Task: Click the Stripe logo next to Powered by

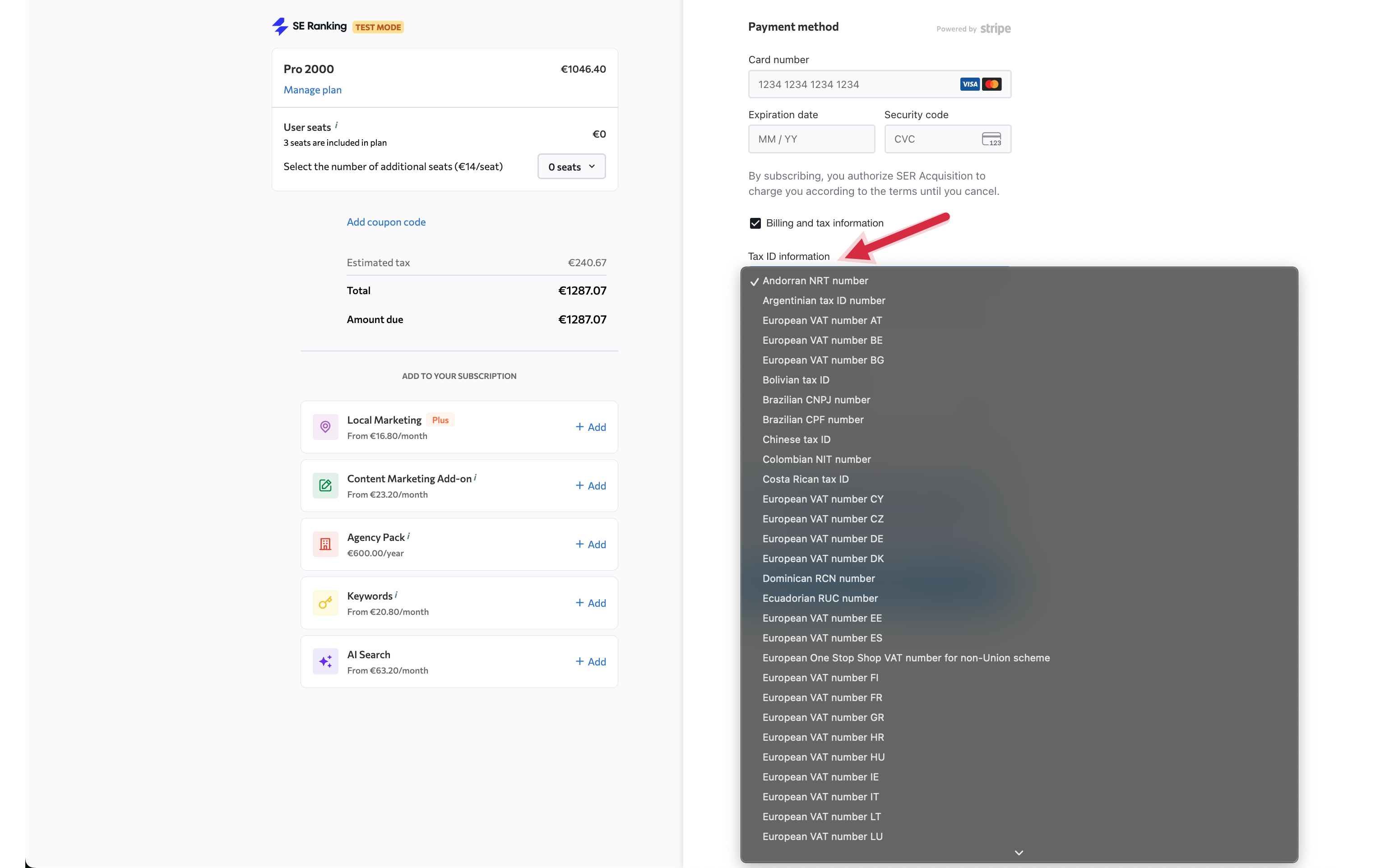Action: [x=995, y=28]
